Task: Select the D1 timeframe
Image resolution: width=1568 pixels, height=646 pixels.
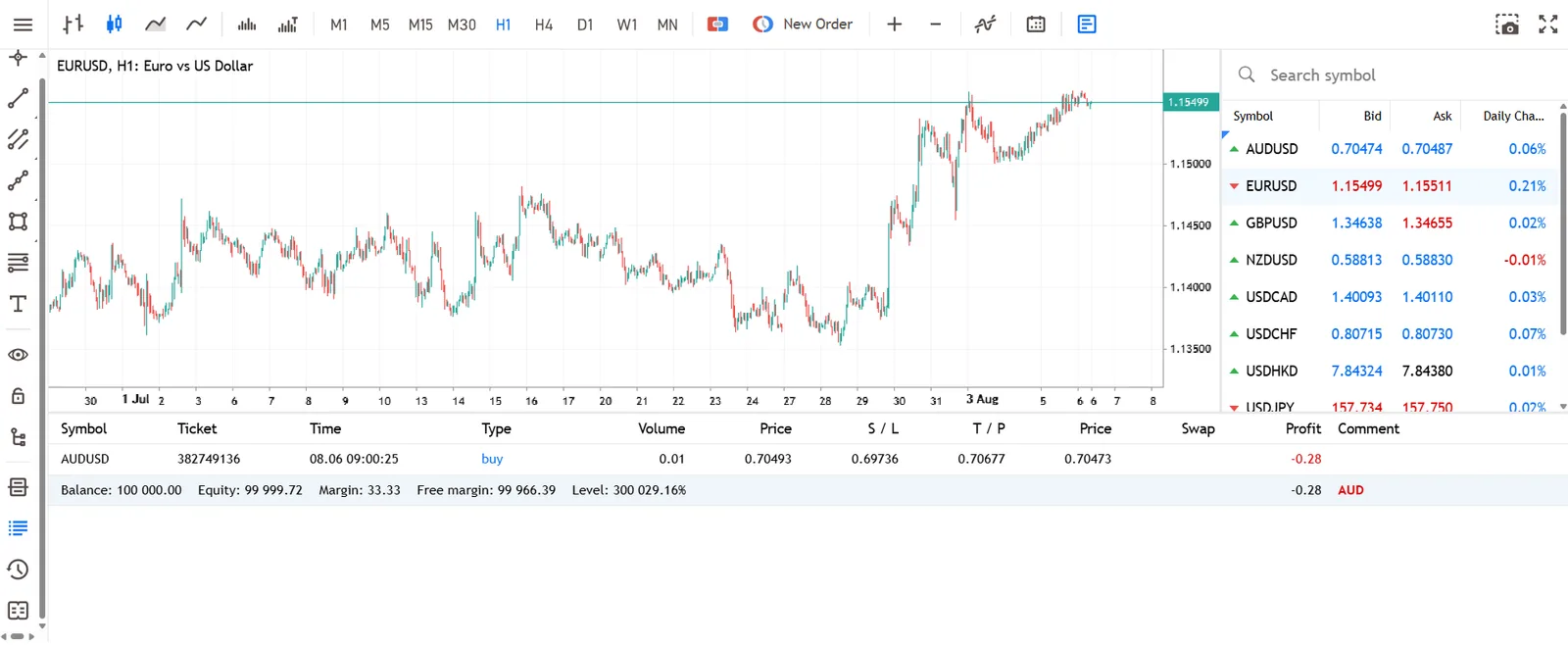Action: [x=585, y=25]
